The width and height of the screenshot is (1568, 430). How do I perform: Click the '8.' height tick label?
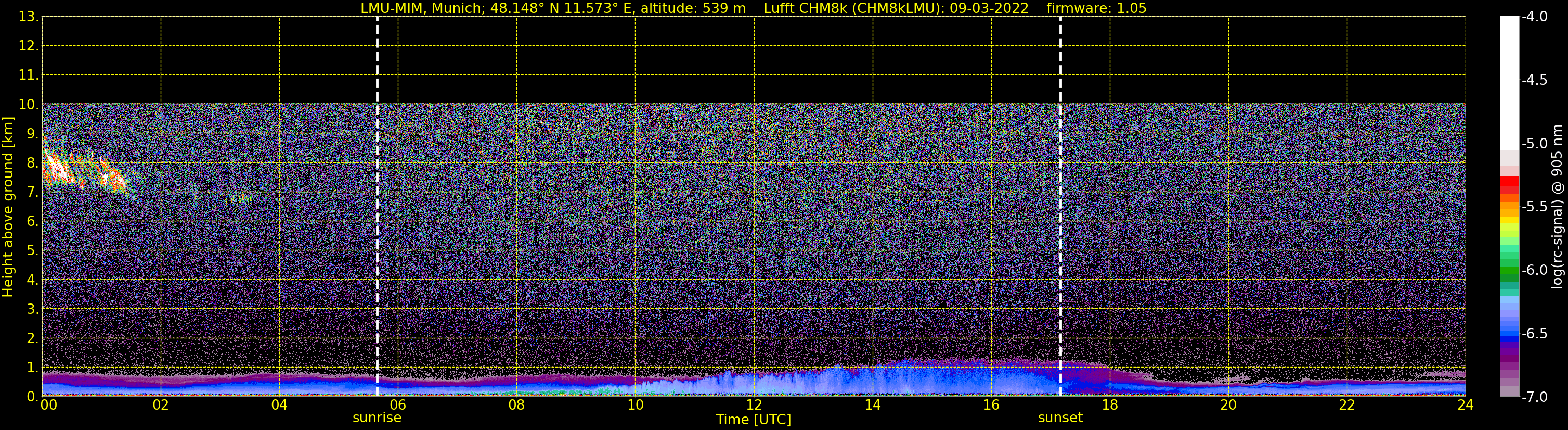[33, 163]
